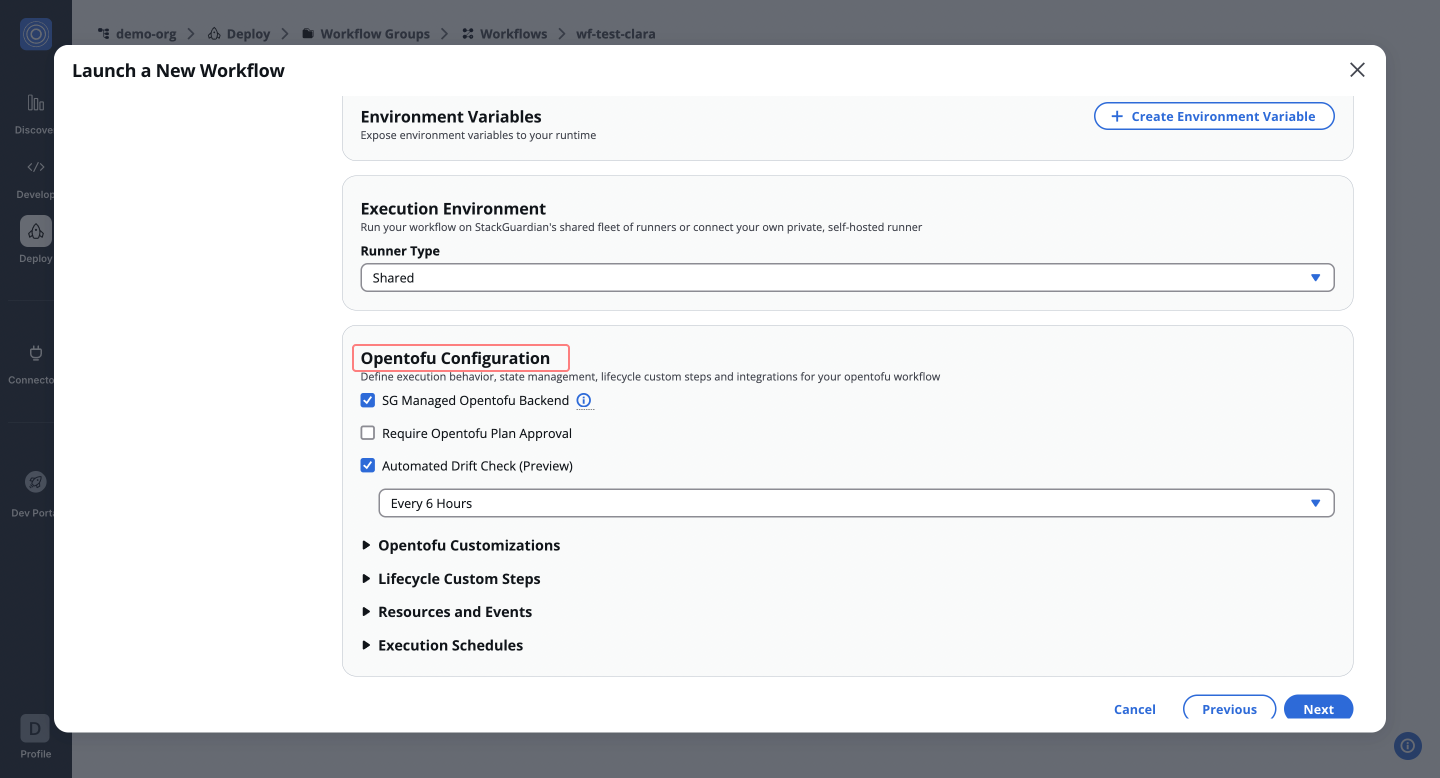Expand Opentofu Customizations section

click(460, 546)
